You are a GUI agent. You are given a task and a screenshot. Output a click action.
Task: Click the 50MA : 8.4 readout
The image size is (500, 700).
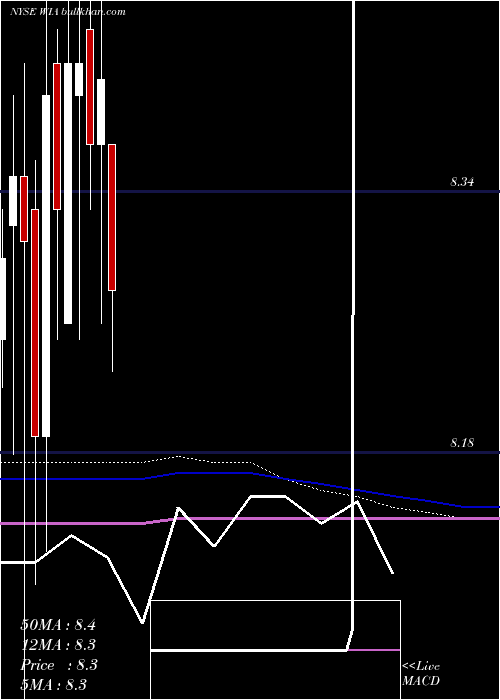point(58,625)
